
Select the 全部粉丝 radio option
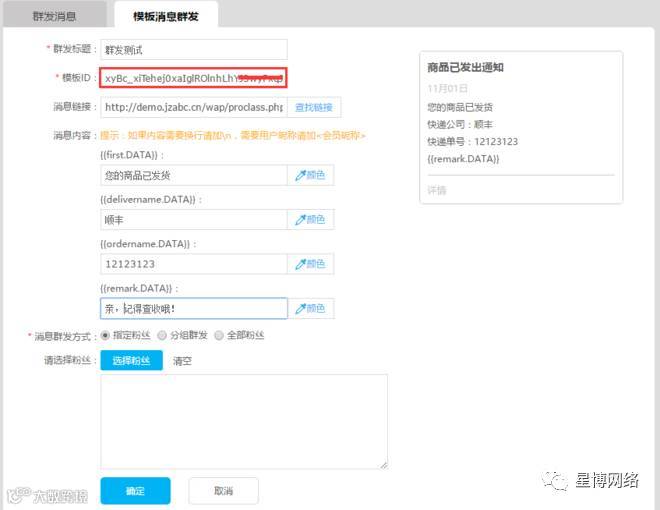tap(219, 335)
